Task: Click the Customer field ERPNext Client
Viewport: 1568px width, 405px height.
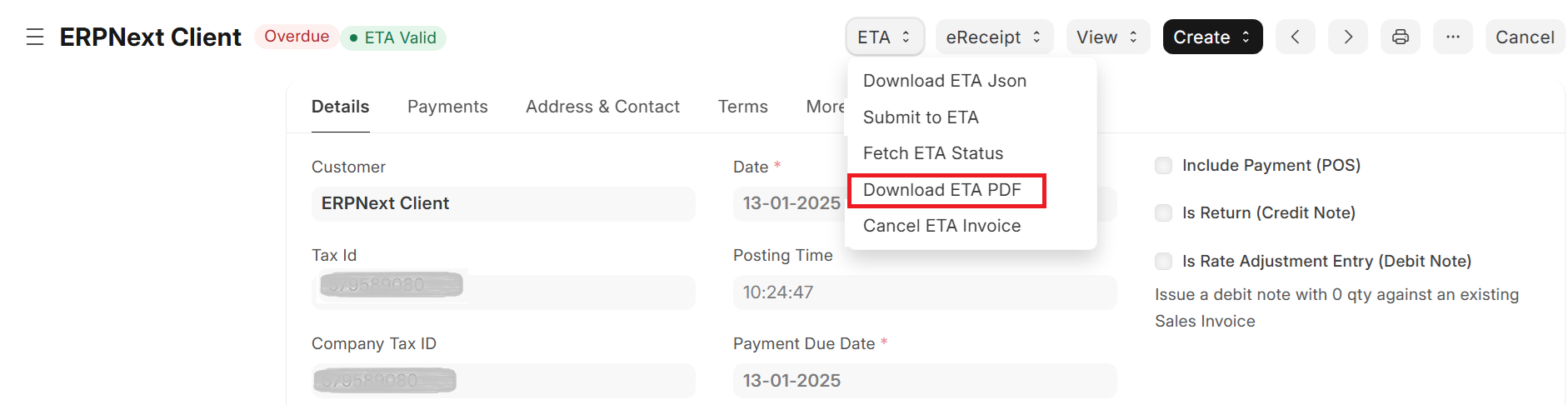Action: pos(502,204)
